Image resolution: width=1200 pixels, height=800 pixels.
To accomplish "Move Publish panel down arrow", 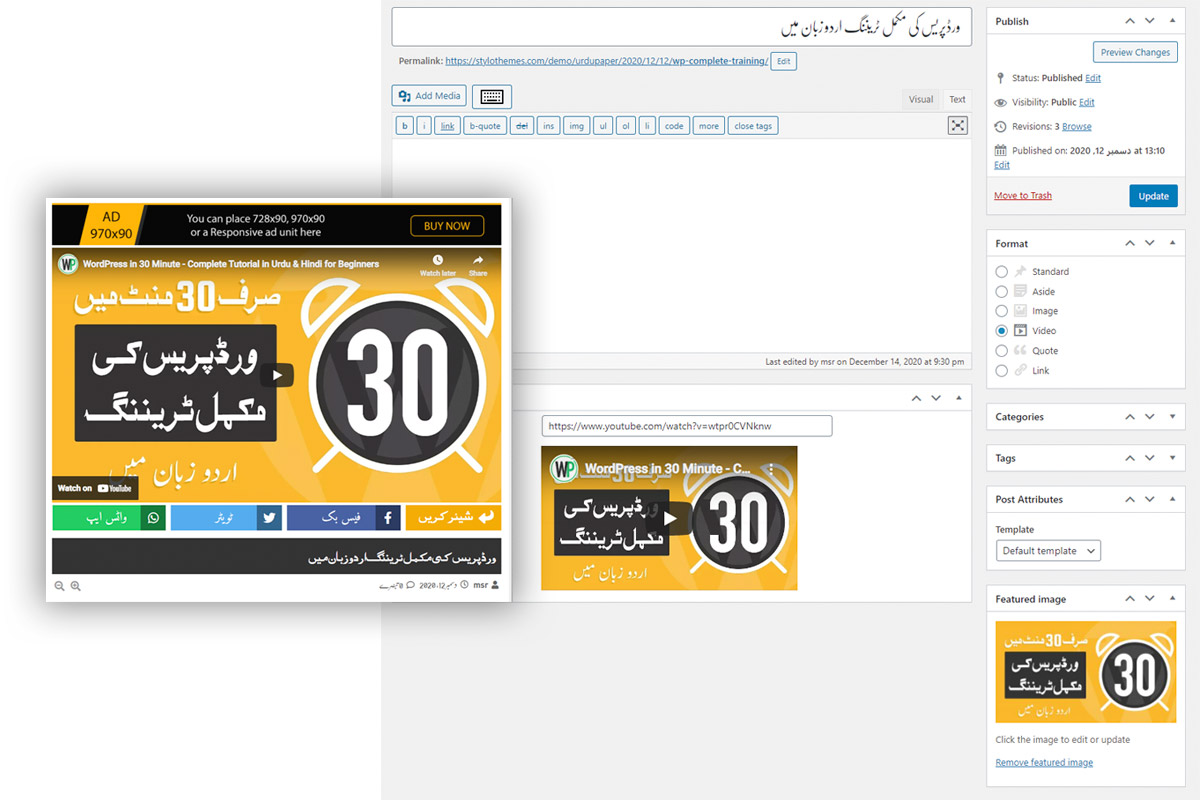I will tap(1150, 20).
